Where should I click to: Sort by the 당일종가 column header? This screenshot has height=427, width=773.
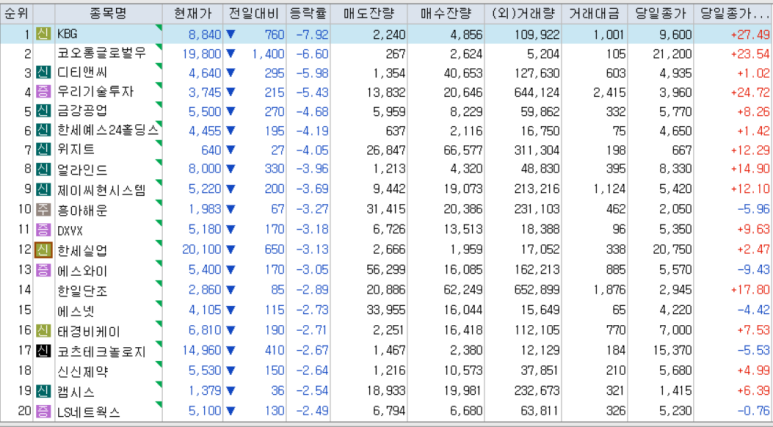pyautogui.click(x=661, y=13)
